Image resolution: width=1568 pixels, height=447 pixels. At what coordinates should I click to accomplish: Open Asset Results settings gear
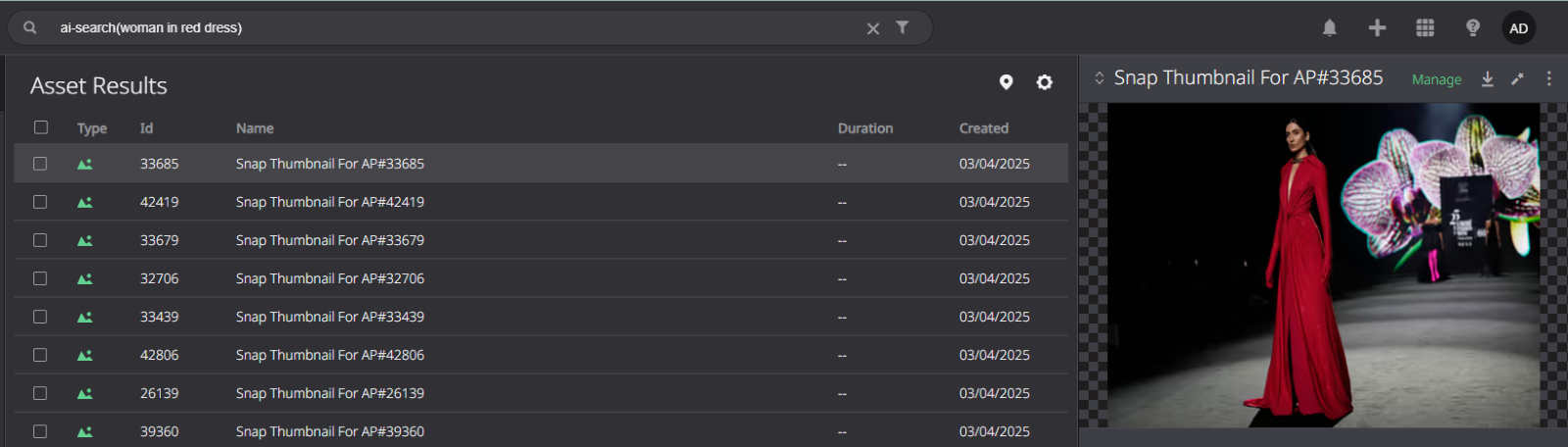click(x=1045, y=82)
